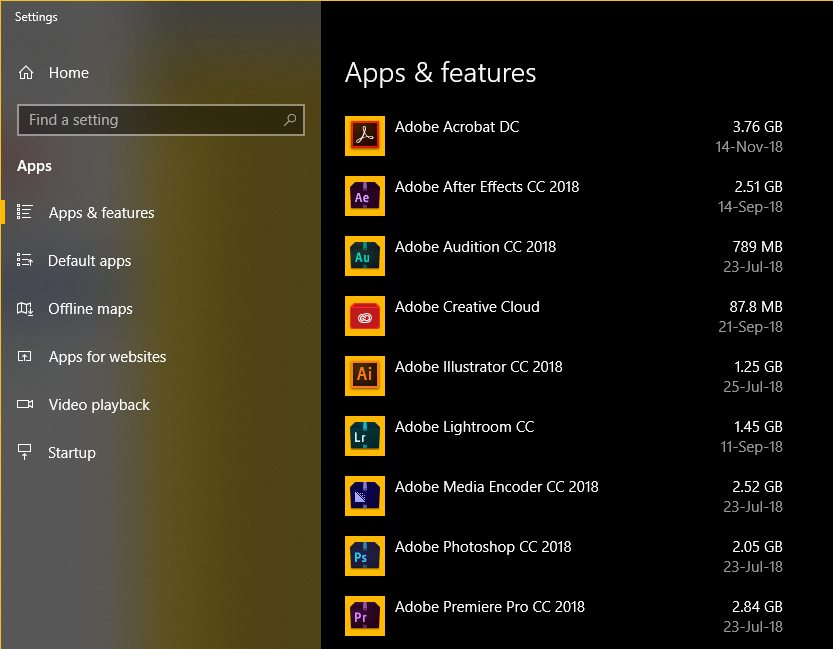Click the Media Encoder icon

point(364,496)
